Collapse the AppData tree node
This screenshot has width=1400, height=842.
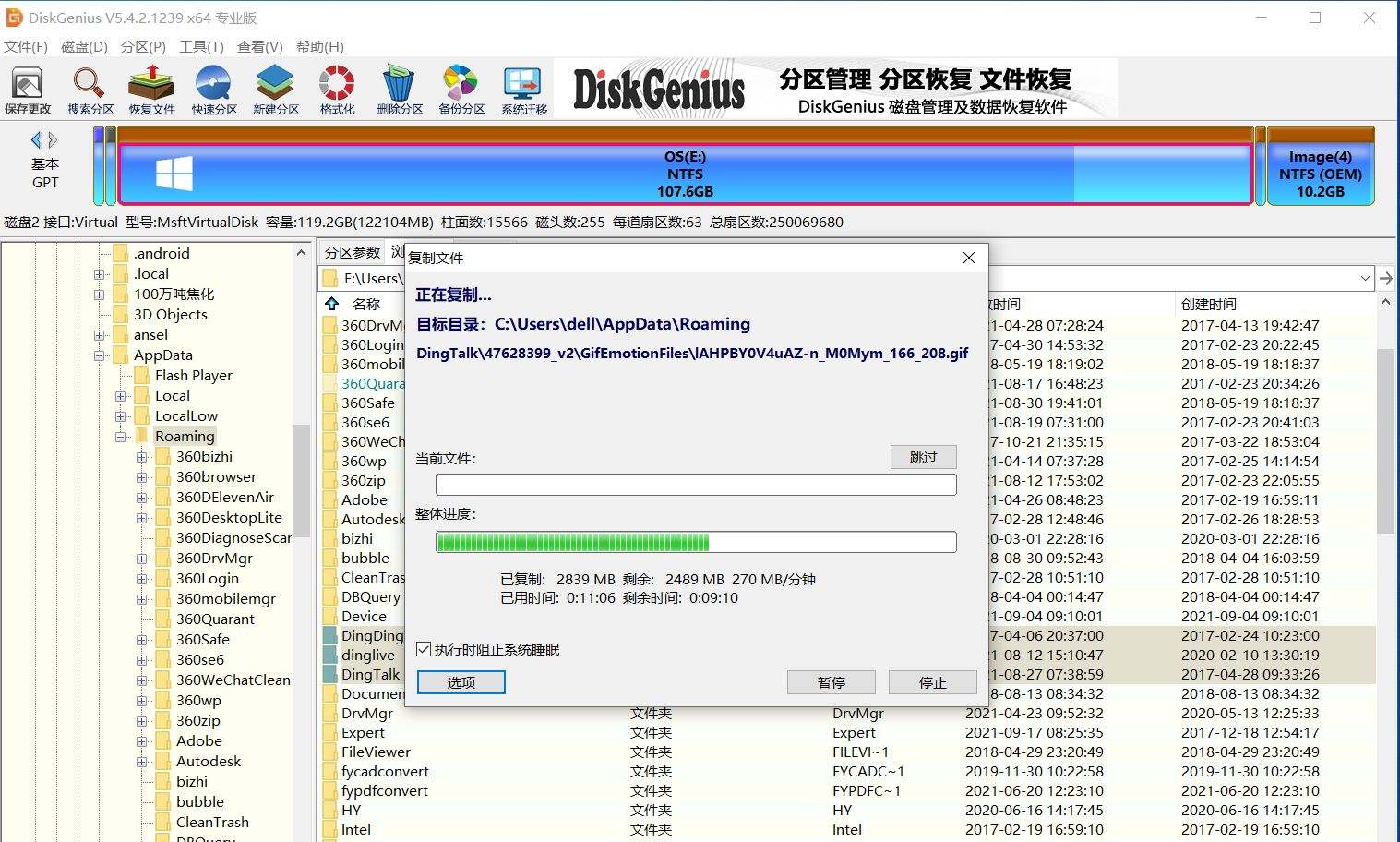tap(100, 355)
